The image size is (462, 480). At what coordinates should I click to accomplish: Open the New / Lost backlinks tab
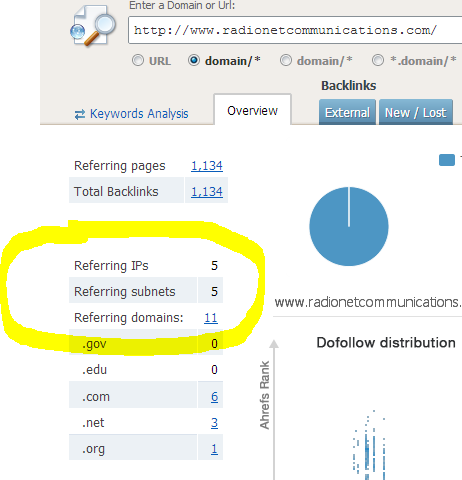pyautogui.click(x=416, y=112)
